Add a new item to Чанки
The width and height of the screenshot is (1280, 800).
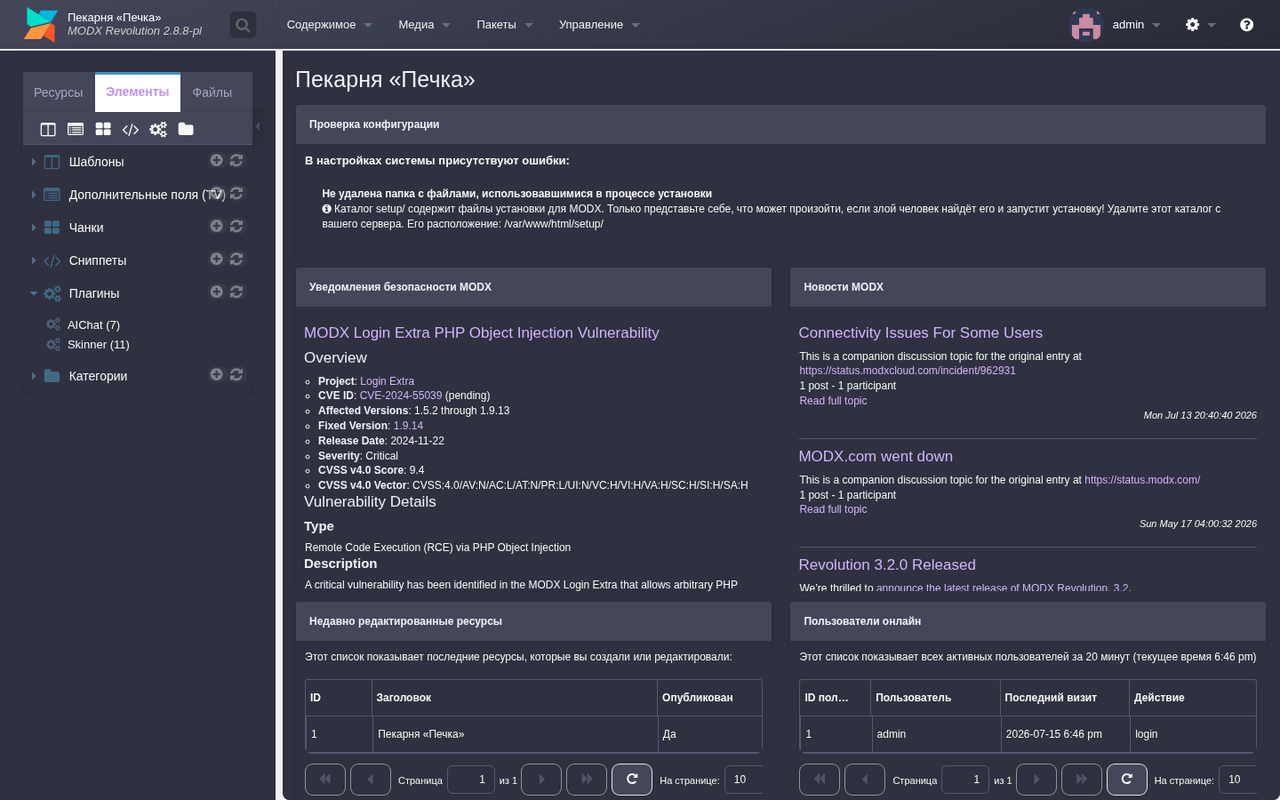(216, 226)
